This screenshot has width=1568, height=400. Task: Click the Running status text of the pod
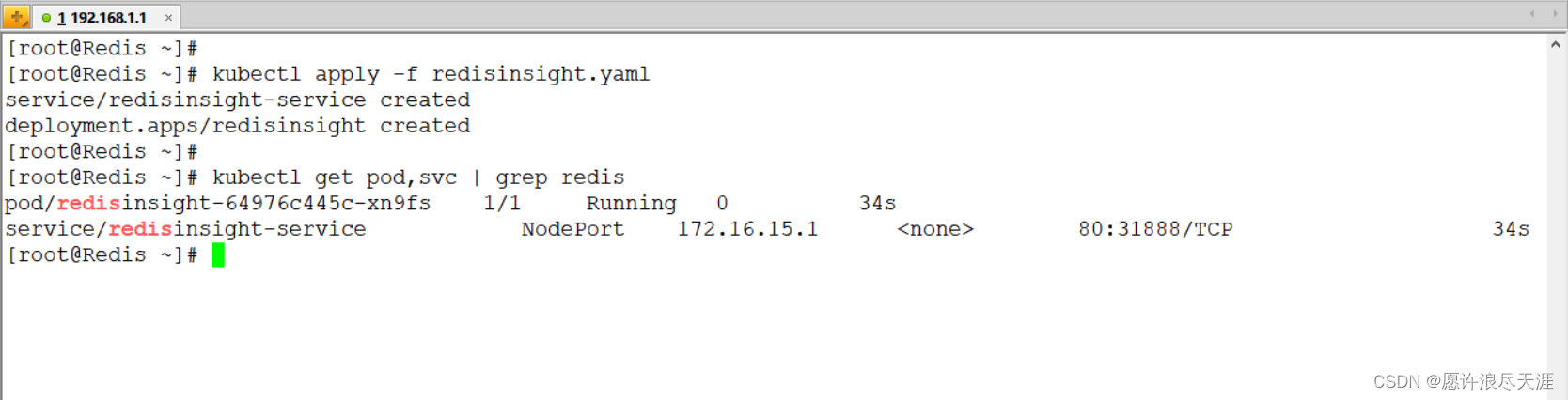click(x=631, y=204)
